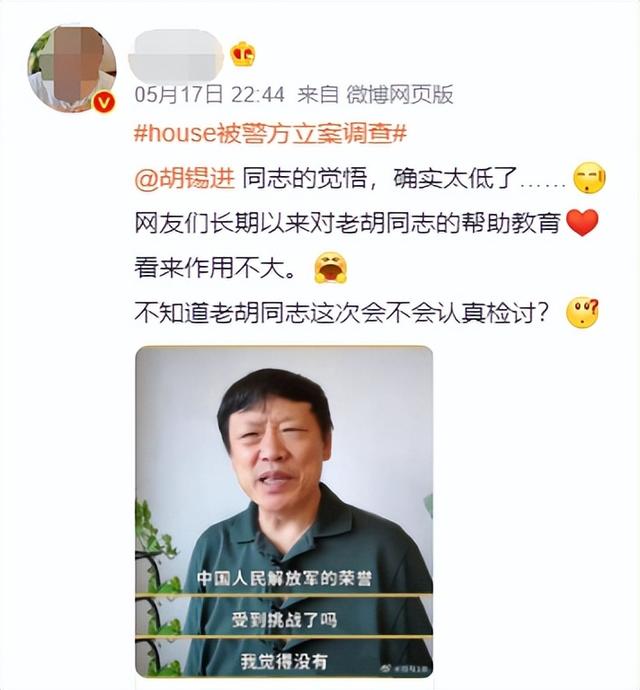Click the post text 不知道老胡同志这次会不会认真检讨
This screenshot has height=690, width=640.
(x=342, y=312)
